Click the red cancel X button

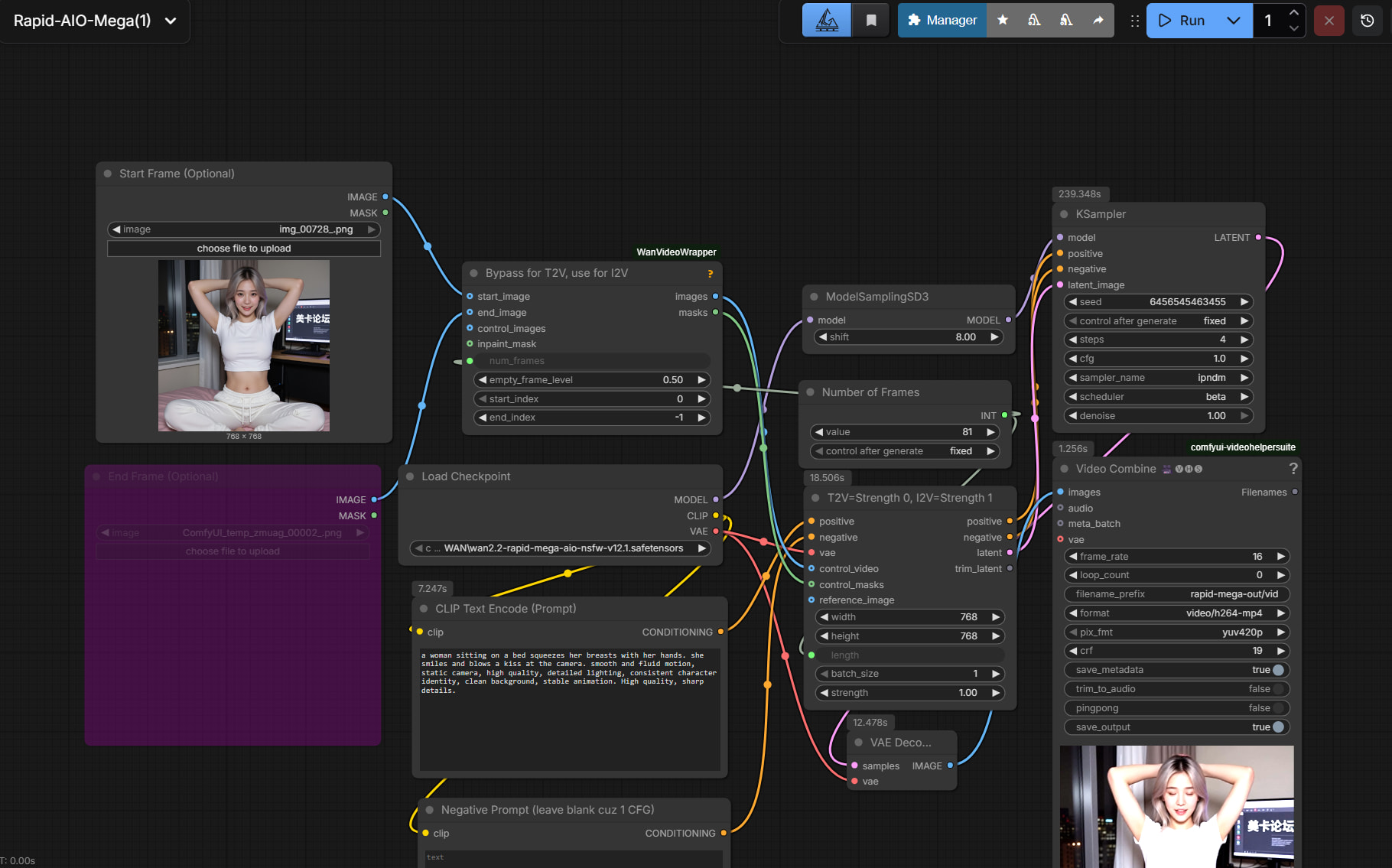[x=1329, y=21]
